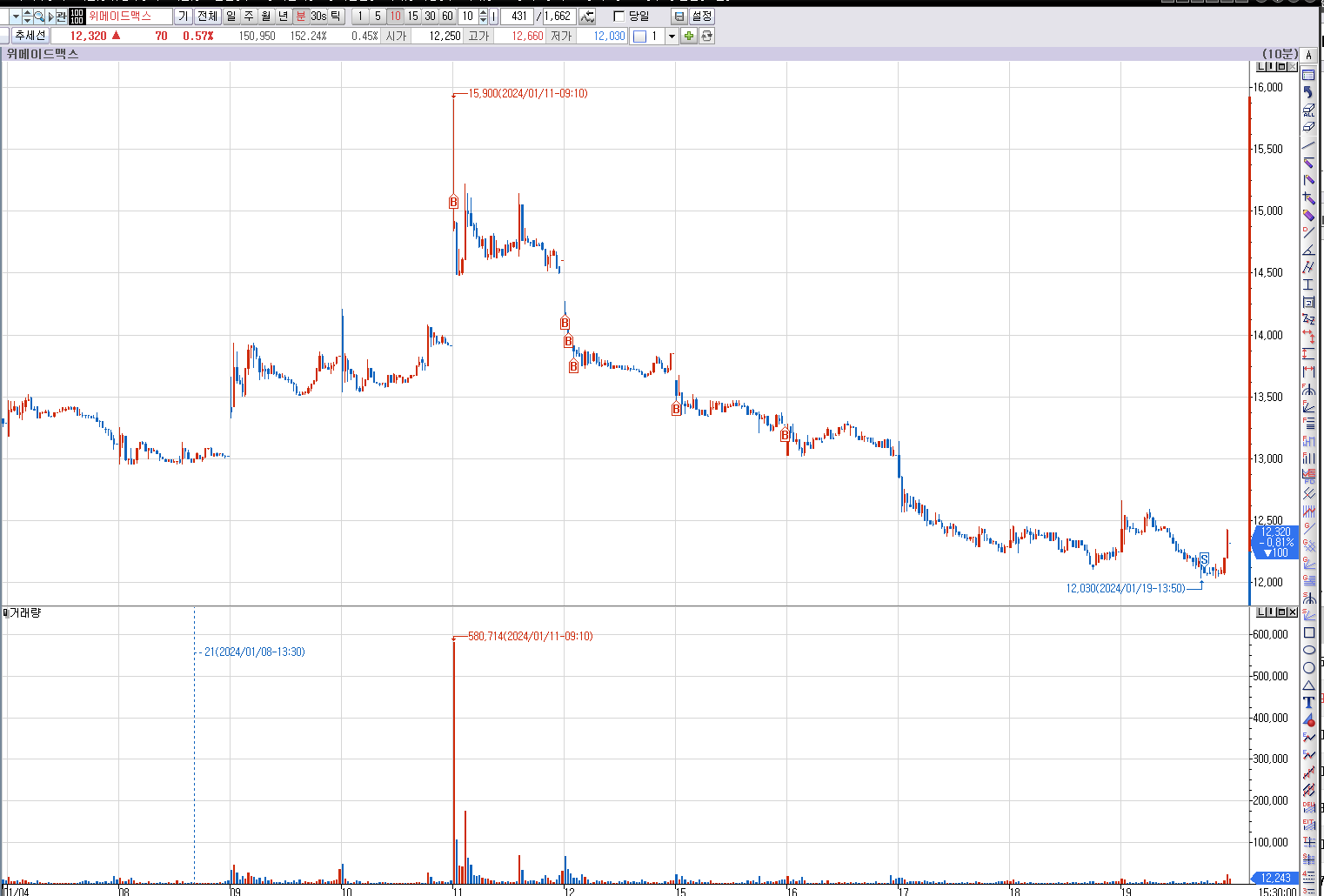1324x896 pixels.
Task: Select the circle shape tool
Action: coord(1308,667)
